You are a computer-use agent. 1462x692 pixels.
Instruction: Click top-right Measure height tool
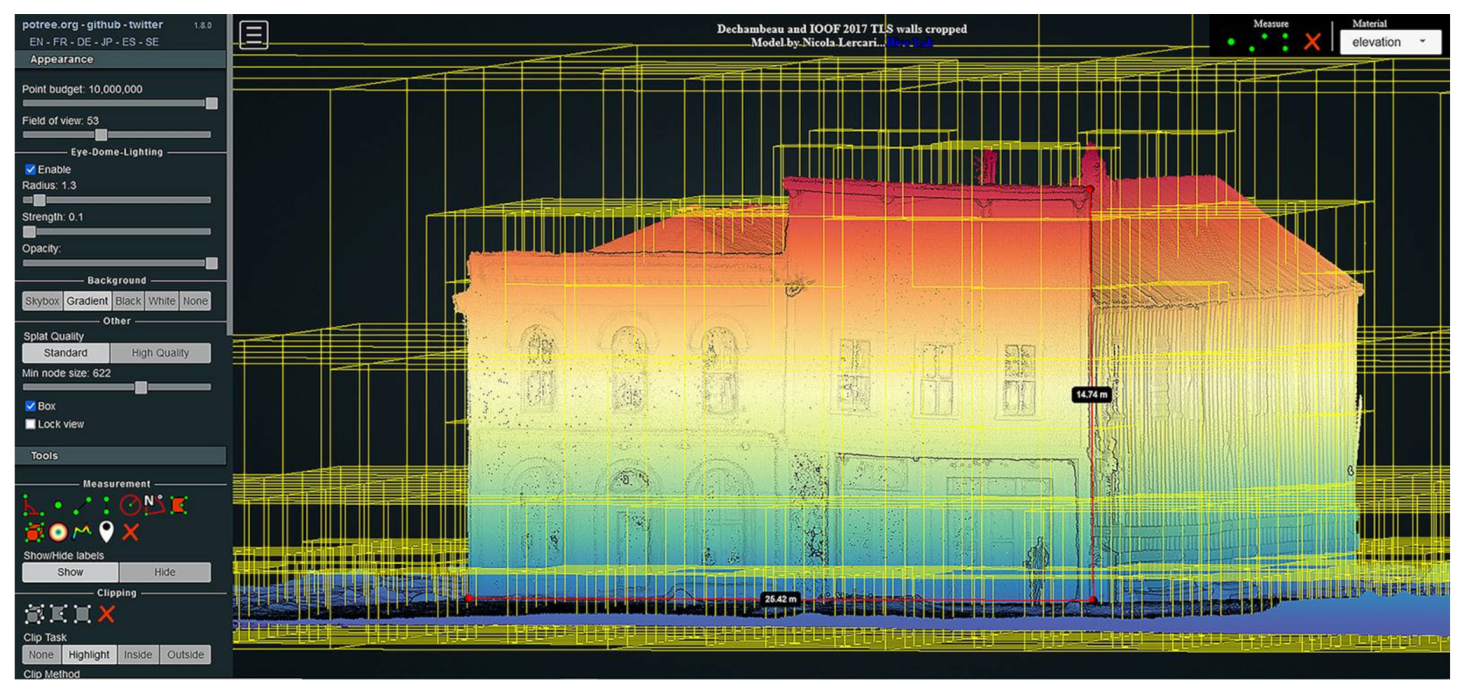pyautogui.click(x=1285, y=42)
